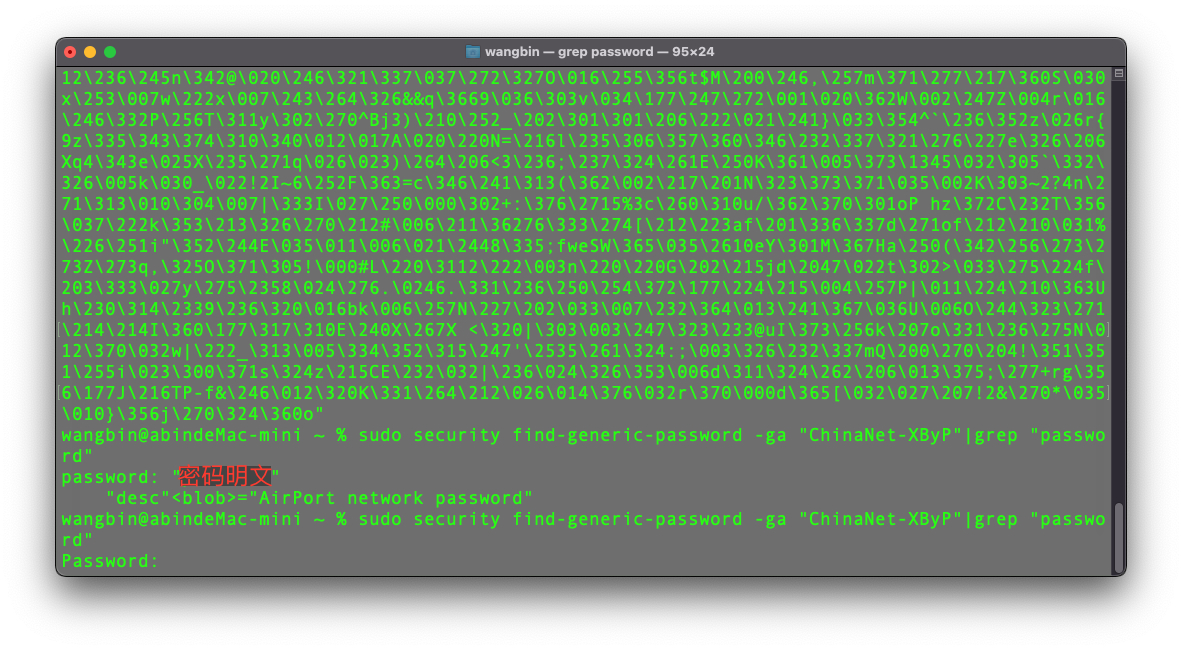Close the Terminal window with the red button
The image size is (1182, 650).
coord(70,52)
